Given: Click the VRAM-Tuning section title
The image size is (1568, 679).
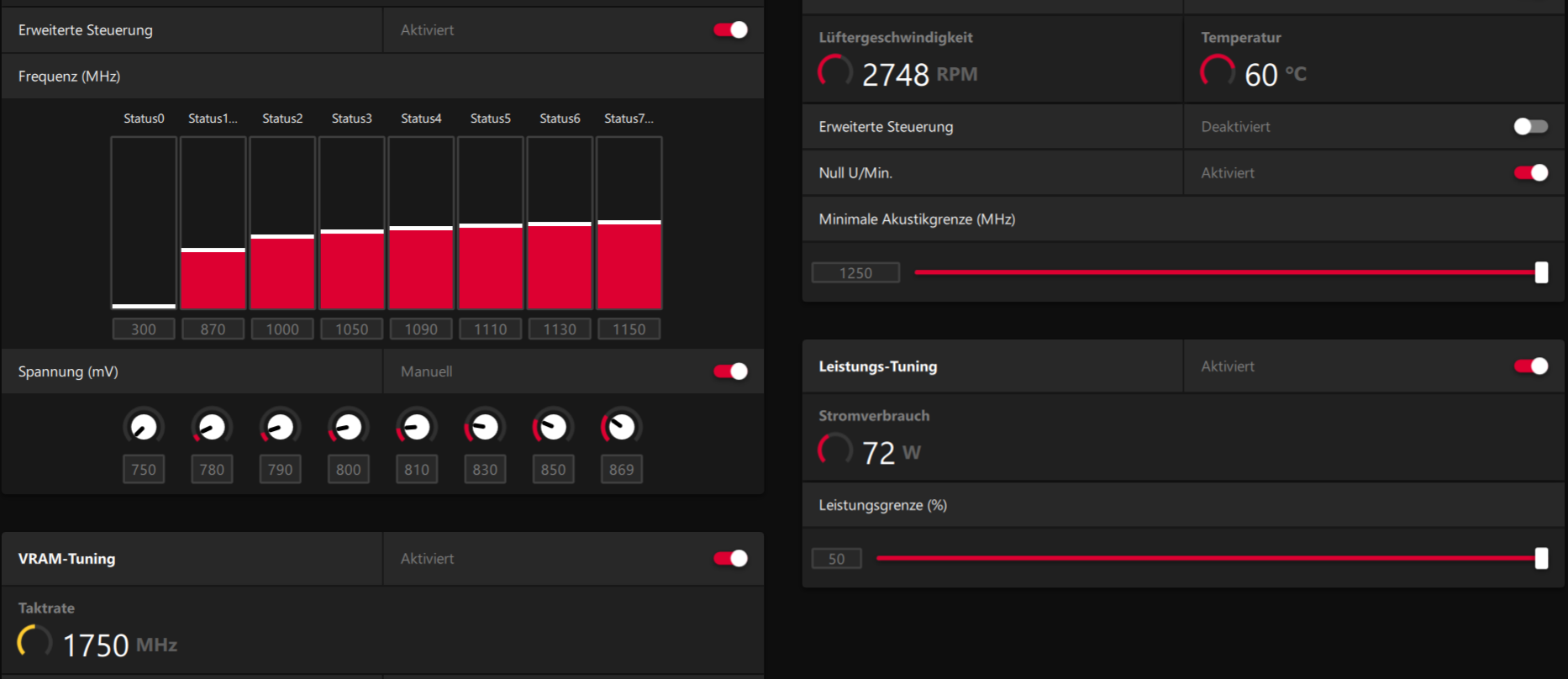Looking at the screenshot, I should point(67,559).
